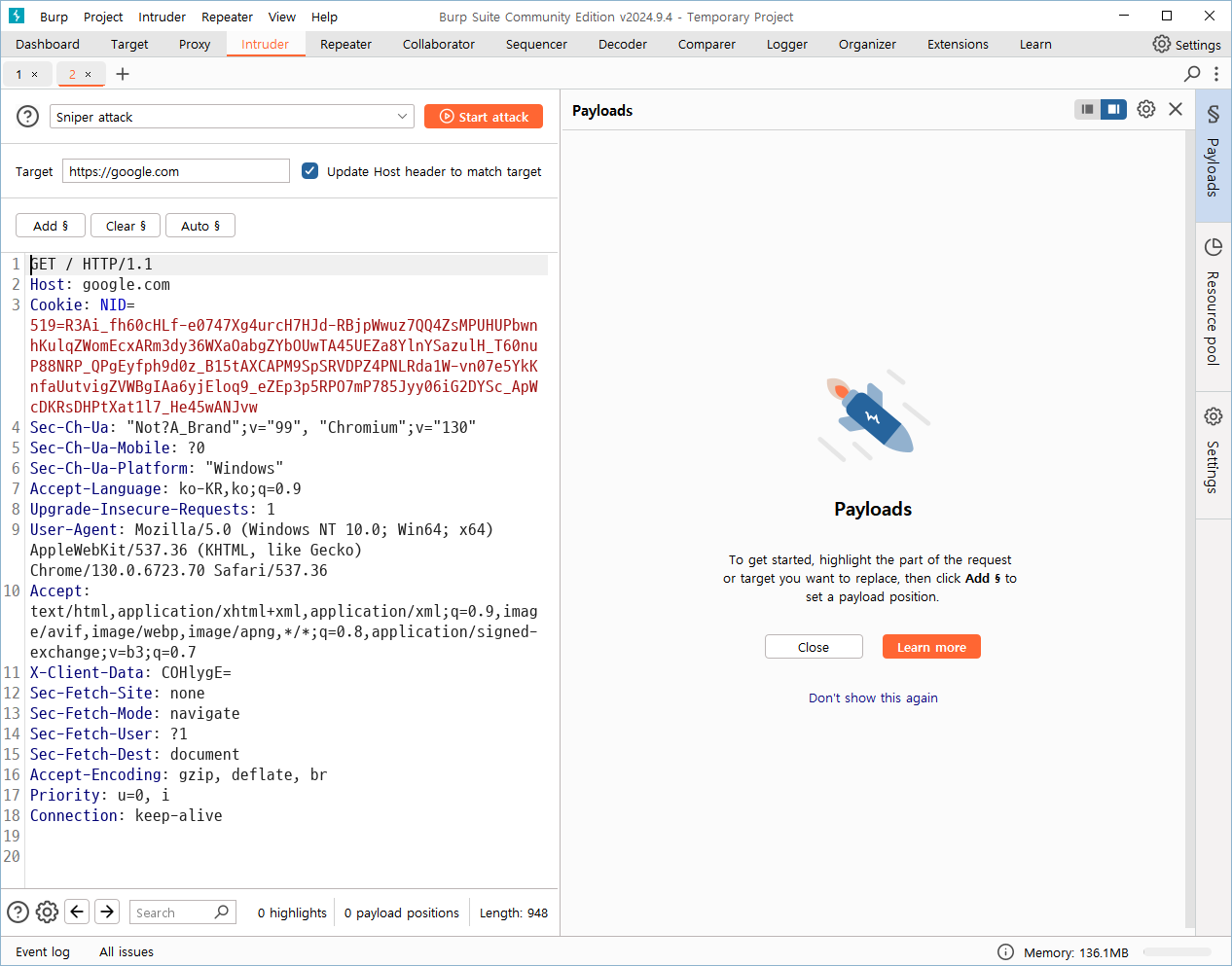Screen dimensions: 1232x966
Task: Switch to the Logger tab
Action: pos(787,44)
